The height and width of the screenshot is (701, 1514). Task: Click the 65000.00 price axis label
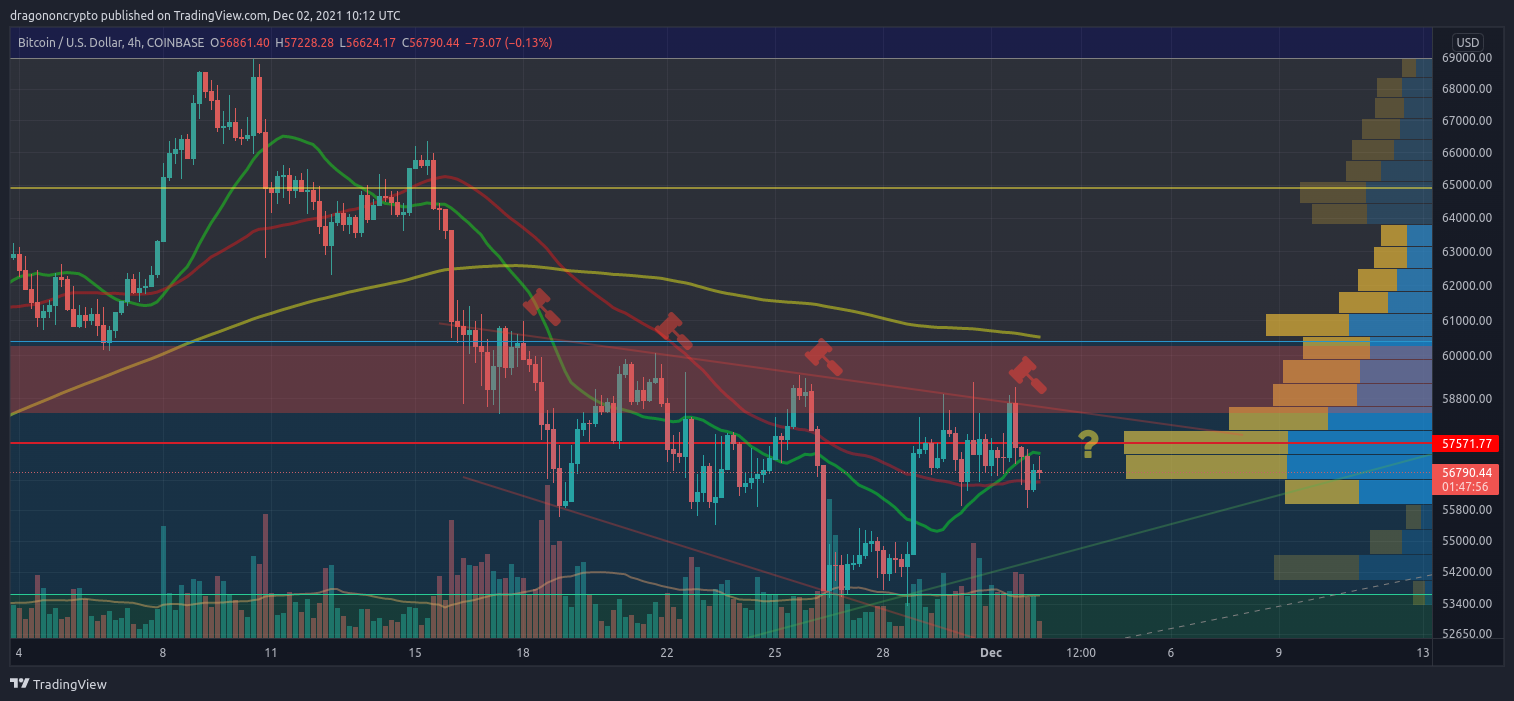pos(1467,185)
